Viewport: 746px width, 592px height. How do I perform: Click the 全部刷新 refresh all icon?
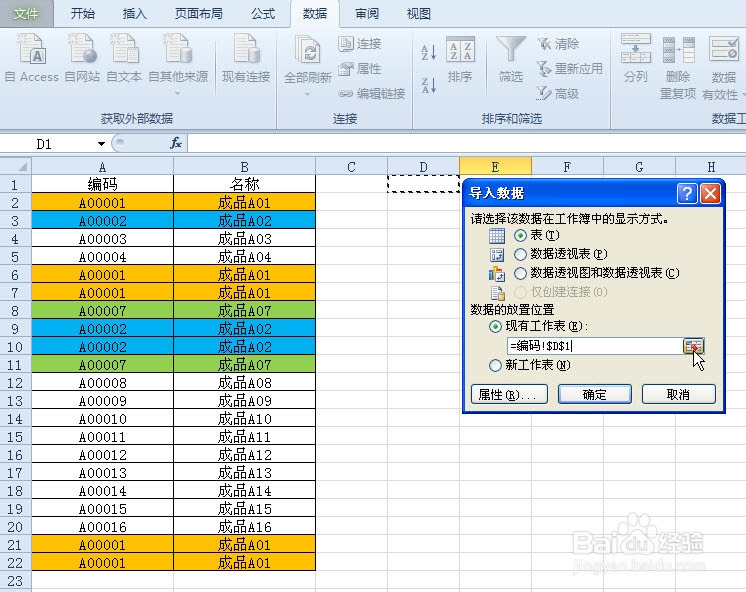pos(307,50)
